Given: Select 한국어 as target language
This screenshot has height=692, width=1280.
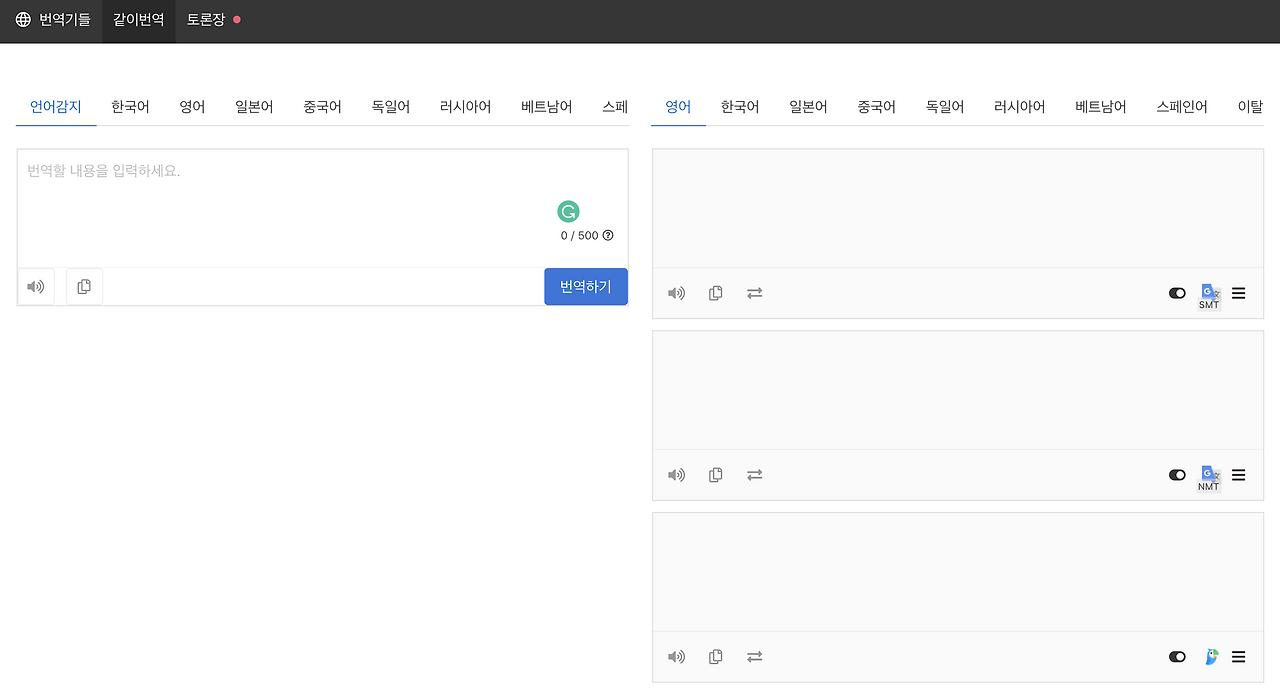Looking at the screenshot, I should [x=740, y=107].
